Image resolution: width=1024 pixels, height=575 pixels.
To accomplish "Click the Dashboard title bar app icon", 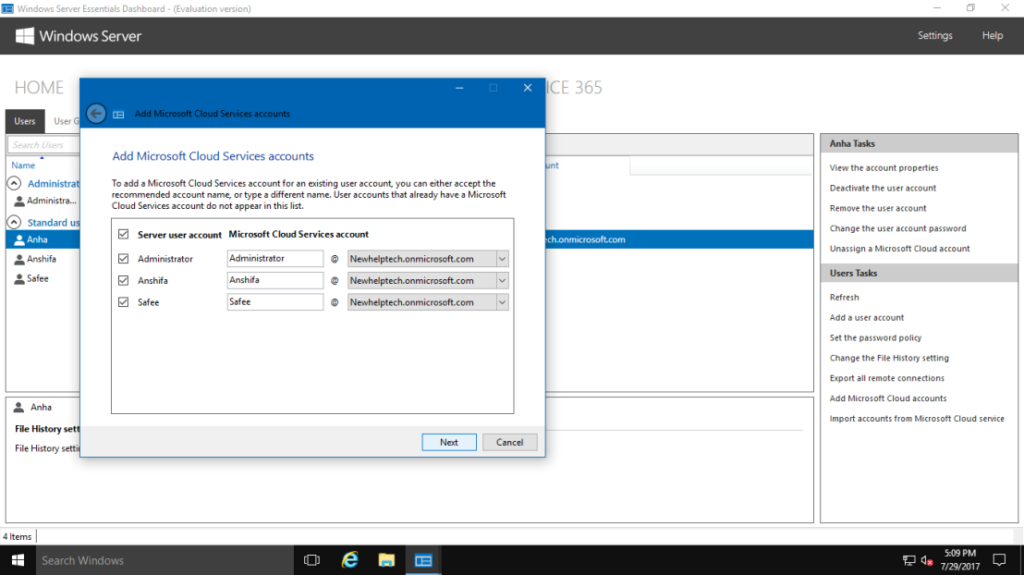I will [x=7, y=8].
